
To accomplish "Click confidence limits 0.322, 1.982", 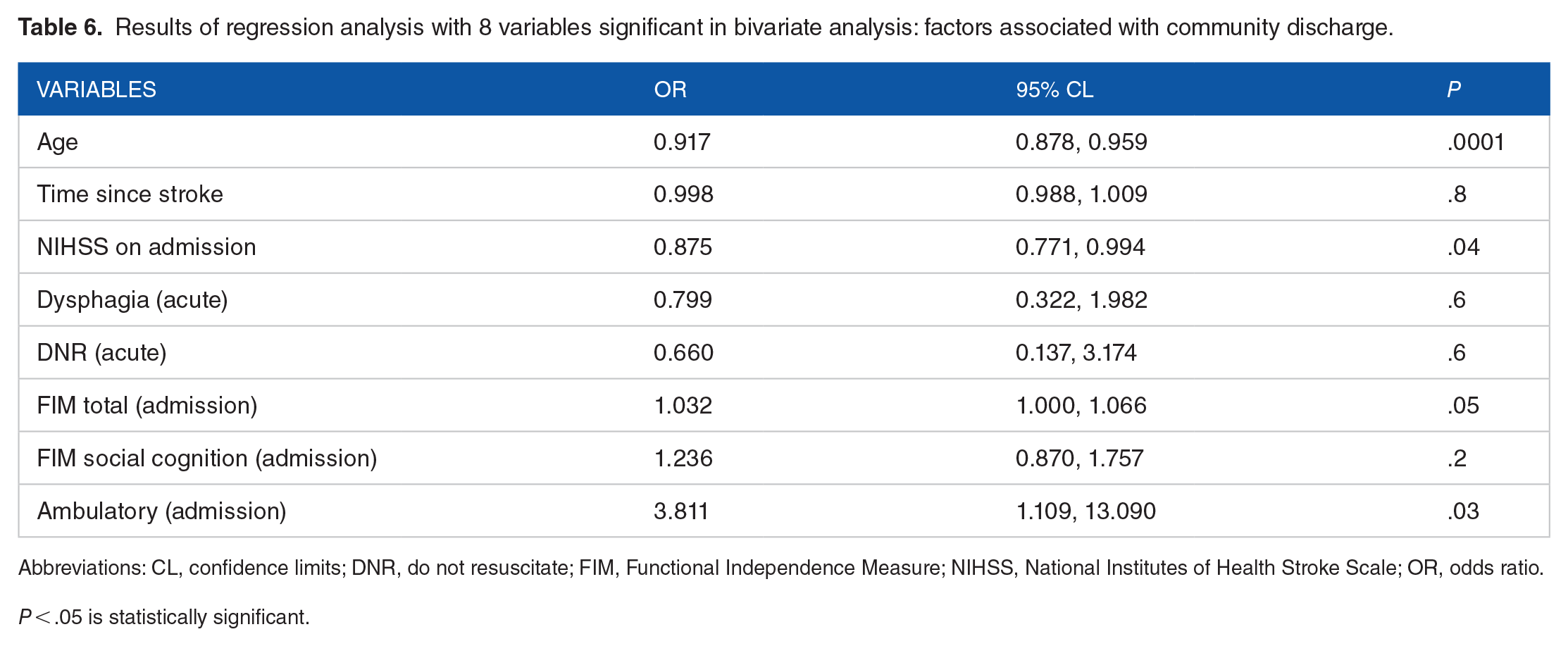I will click(x=1081, y=300).
